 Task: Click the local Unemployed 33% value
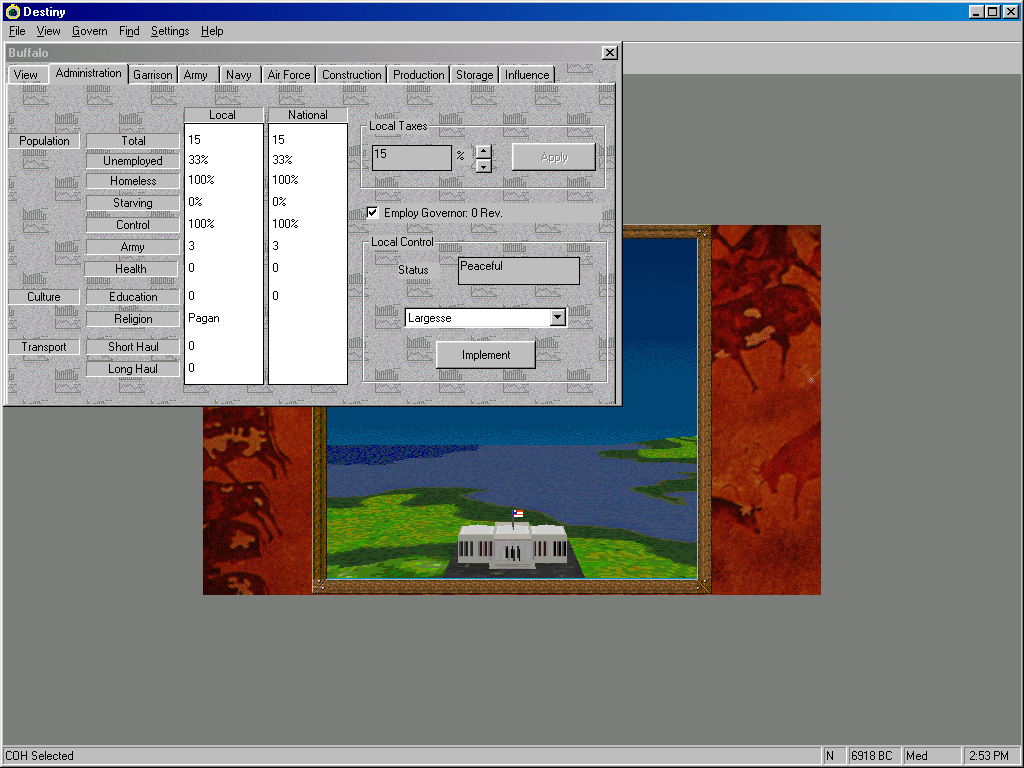tap(198, 159)
